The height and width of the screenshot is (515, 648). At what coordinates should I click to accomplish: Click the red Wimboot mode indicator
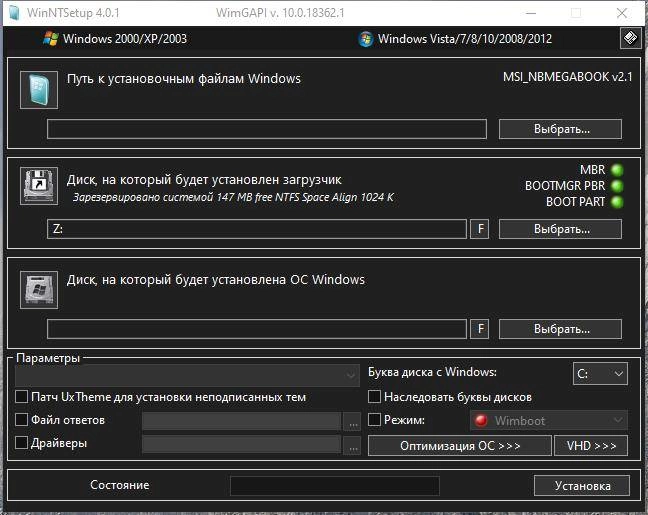[x=481, y=420]
